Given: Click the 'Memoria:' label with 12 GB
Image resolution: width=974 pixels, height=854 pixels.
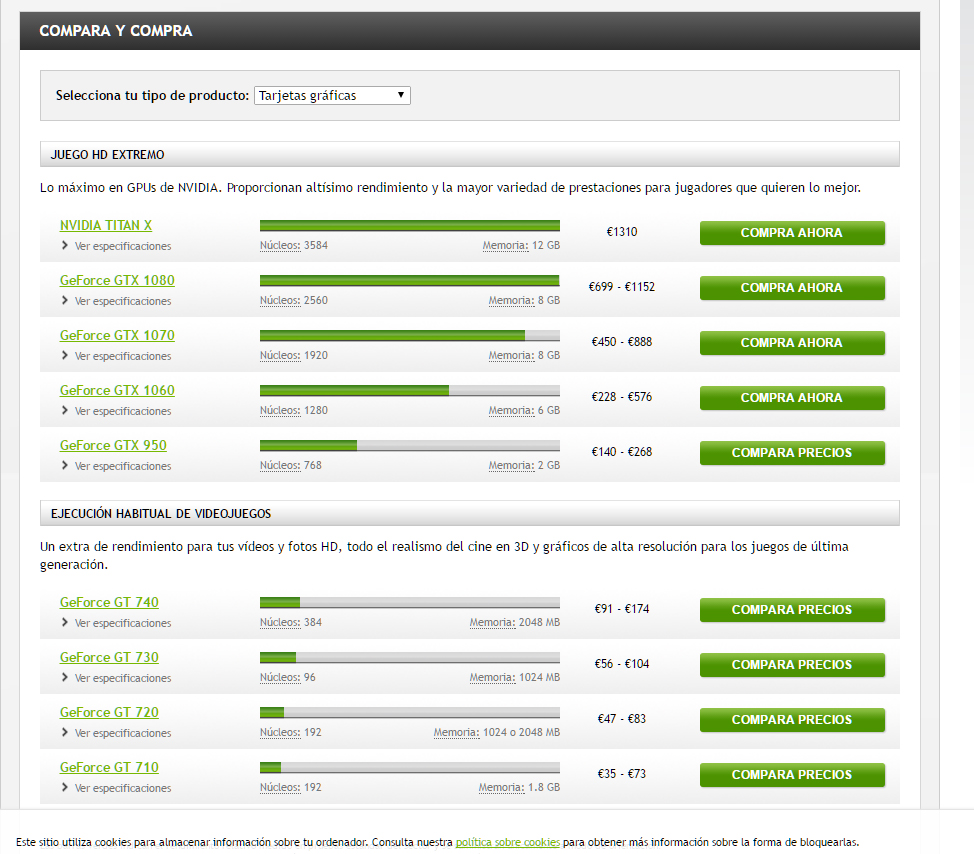Looking at the screenshot, I should tap(506, 245).
